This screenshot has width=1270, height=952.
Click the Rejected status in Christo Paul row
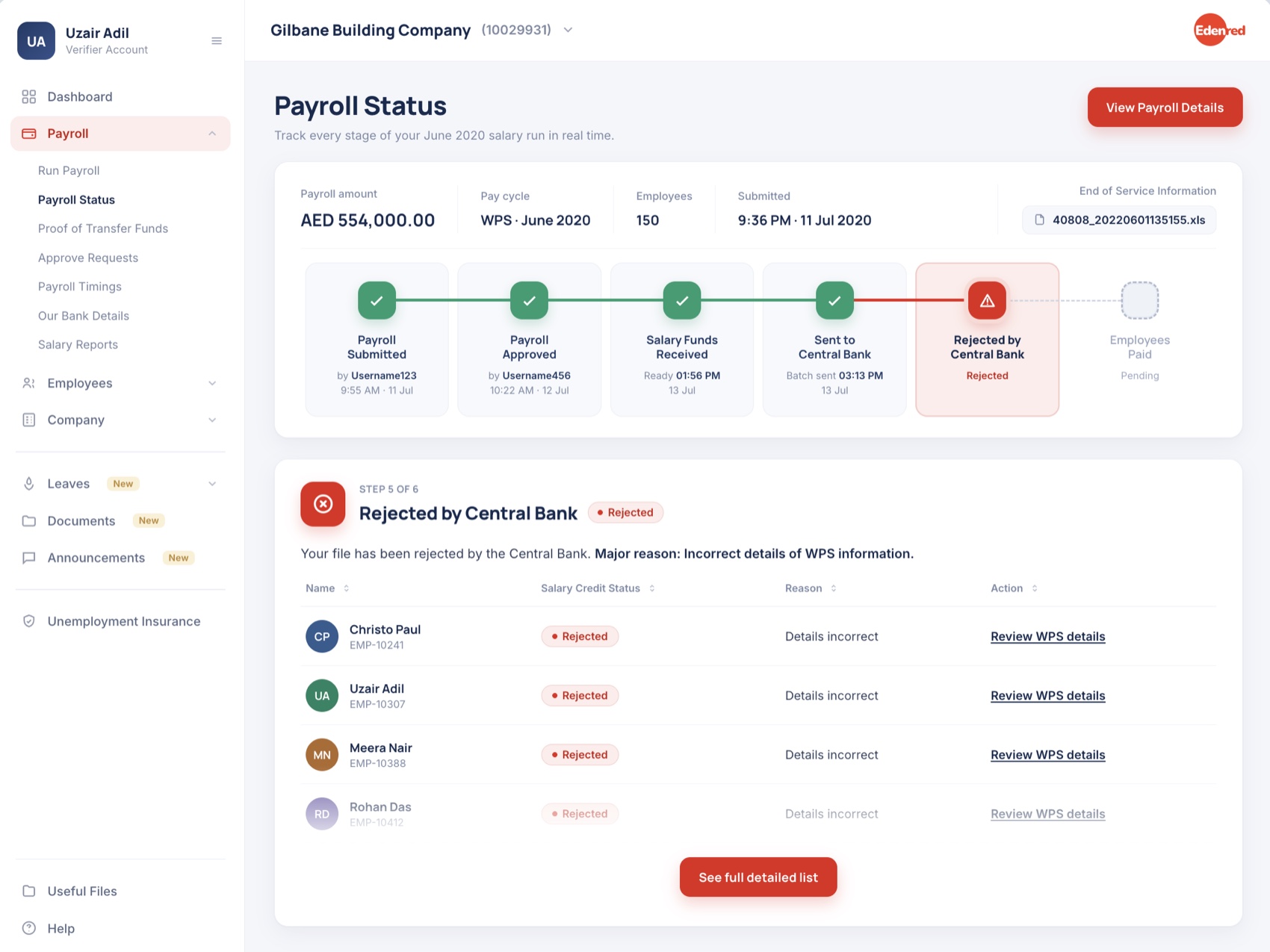click(x=580, y=636)
